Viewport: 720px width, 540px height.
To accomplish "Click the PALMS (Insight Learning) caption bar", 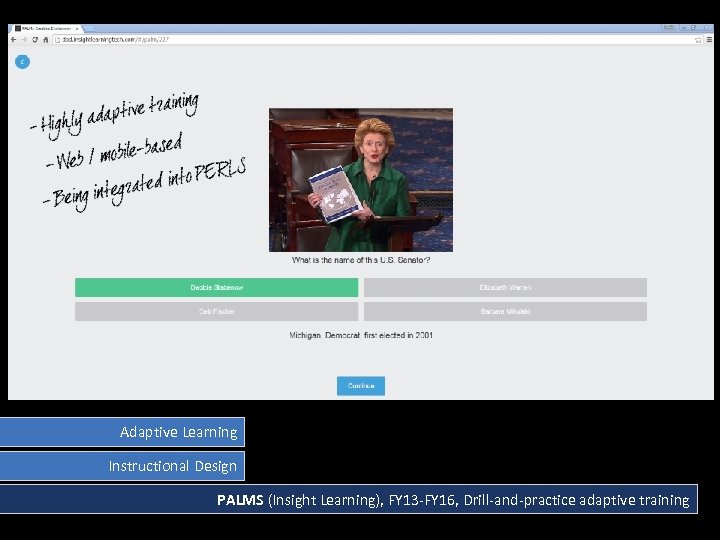I will (x=349, y=499).
